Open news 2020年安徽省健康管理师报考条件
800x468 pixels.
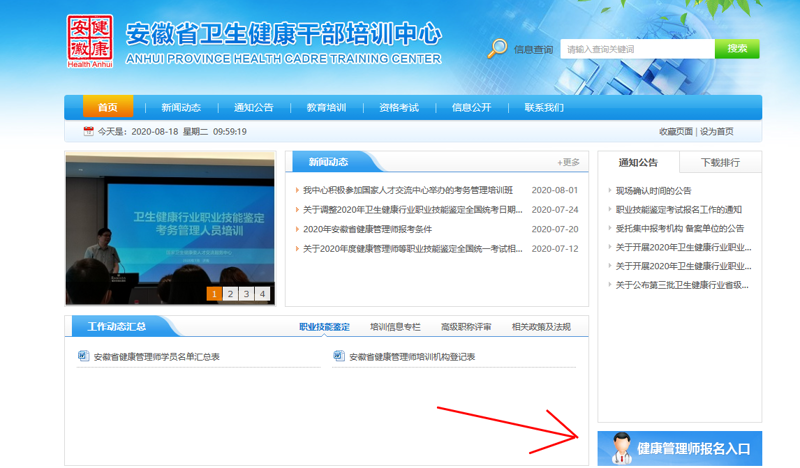[x=367, y=229]
